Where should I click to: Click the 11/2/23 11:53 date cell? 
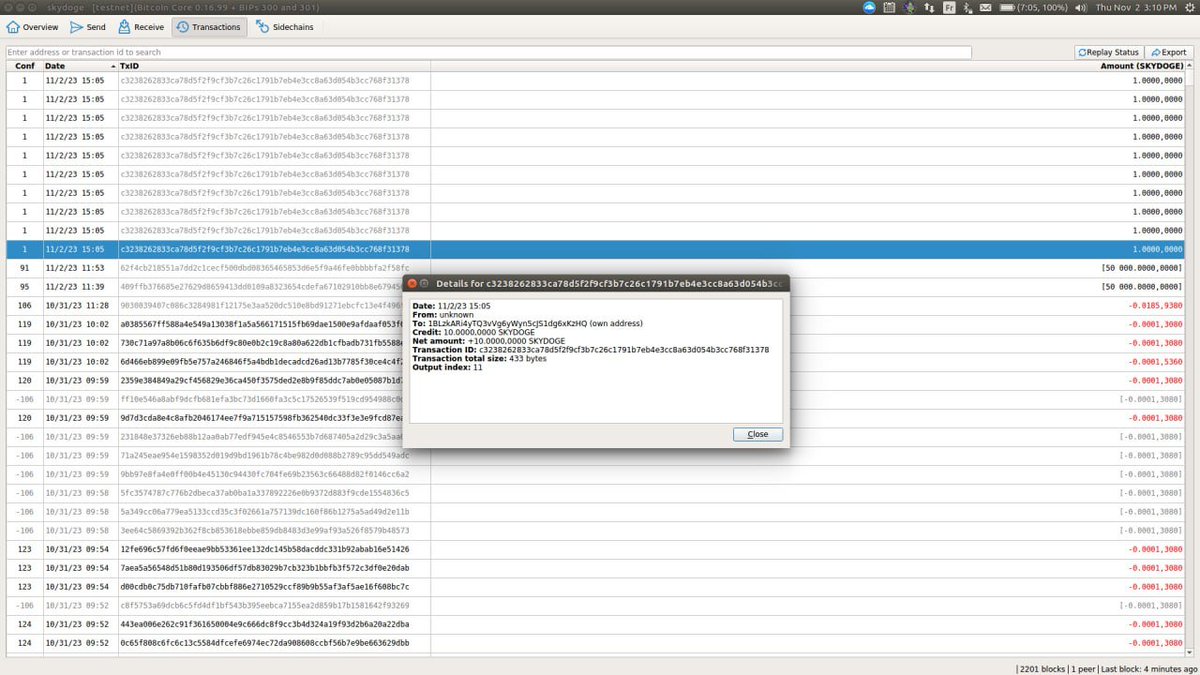click(76, 268)
